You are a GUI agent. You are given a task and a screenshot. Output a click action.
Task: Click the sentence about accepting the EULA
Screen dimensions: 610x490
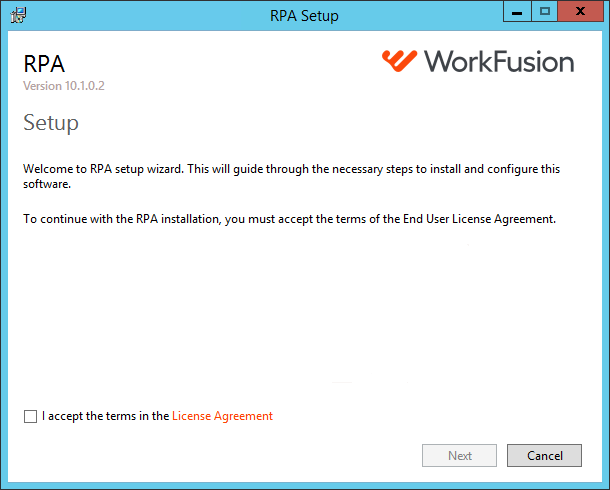tap(289, 219)
